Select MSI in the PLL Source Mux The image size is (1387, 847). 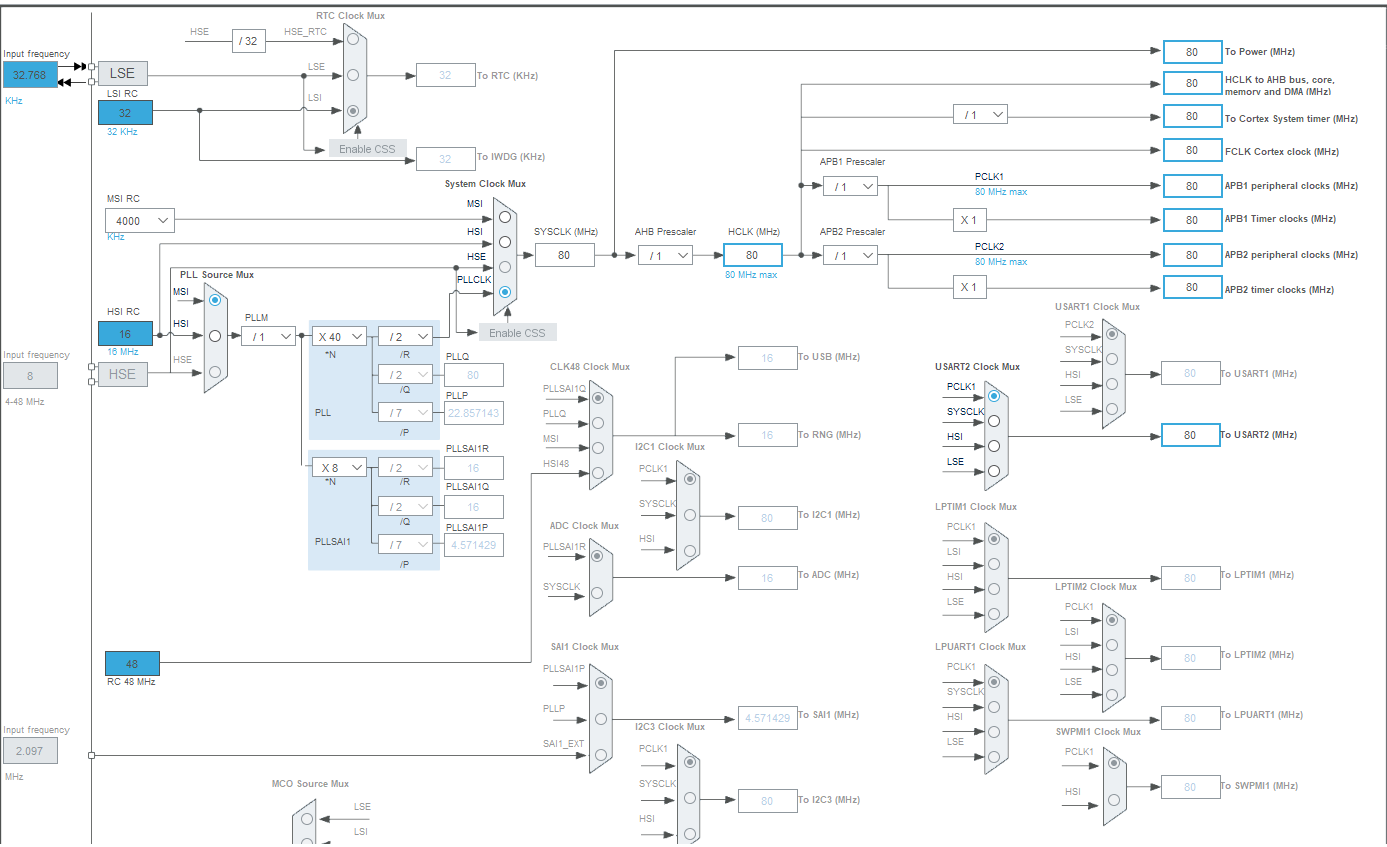(214, 299)
